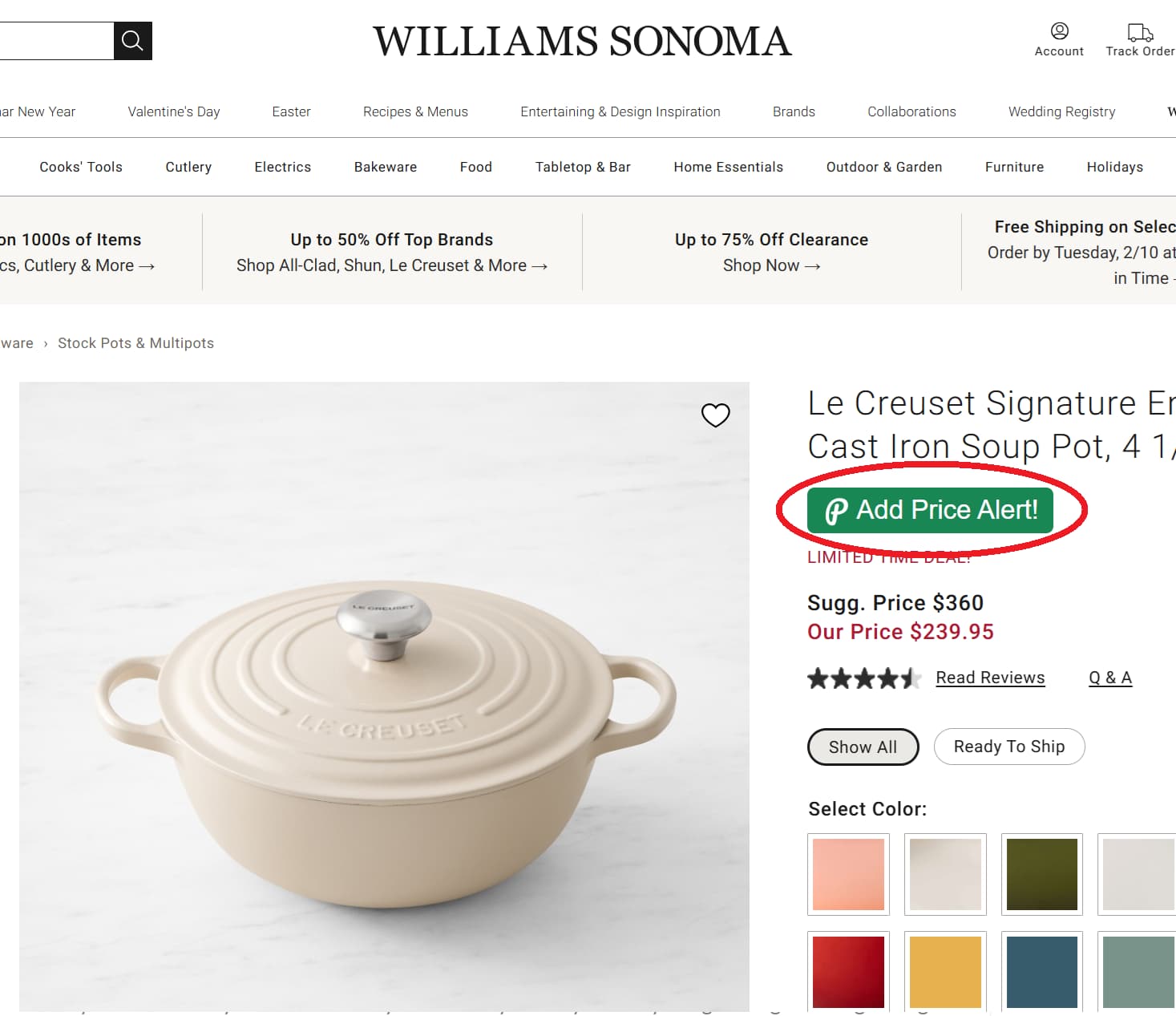
Task: Open the Bakeware category menu
Action: pos(385,167)
